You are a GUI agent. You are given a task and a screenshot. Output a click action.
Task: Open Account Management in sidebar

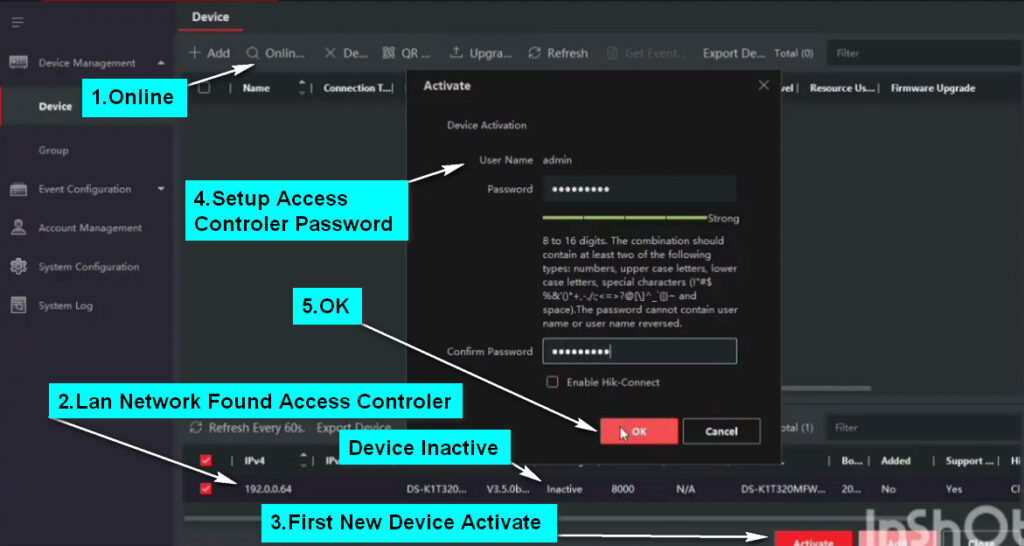click(90, 228)
